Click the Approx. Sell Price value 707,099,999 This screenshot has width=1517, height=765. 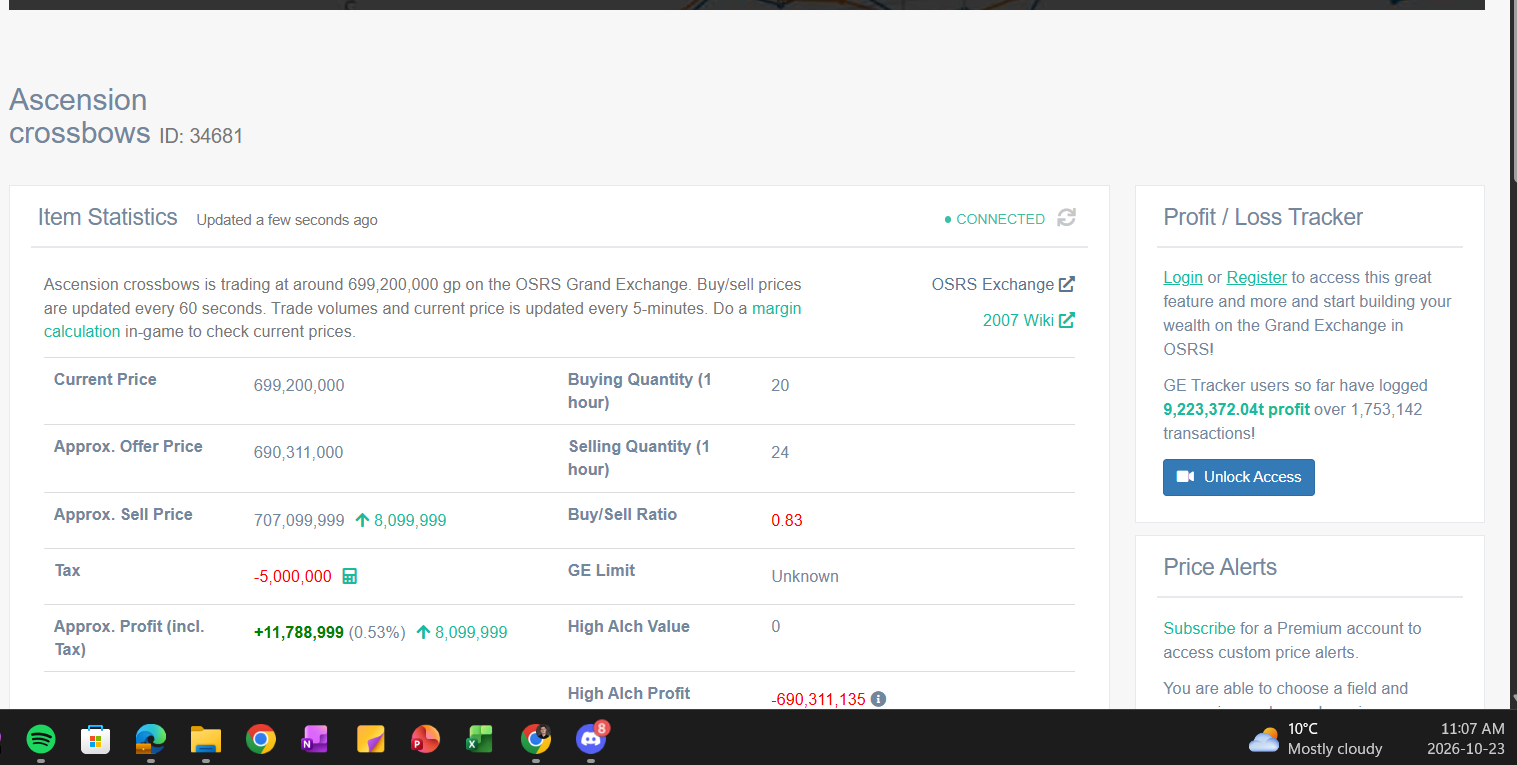point(299,520)
